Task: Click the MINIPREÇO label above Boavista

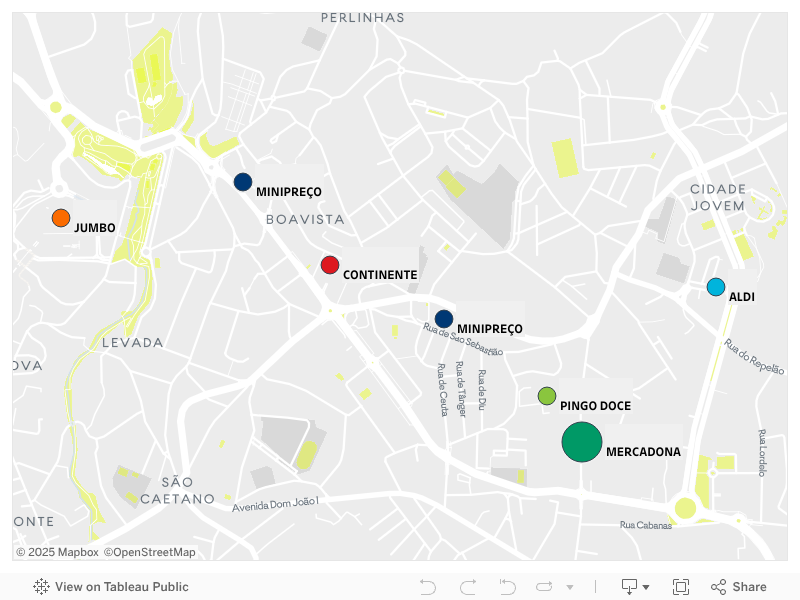Action: click(x=289, y=192)
